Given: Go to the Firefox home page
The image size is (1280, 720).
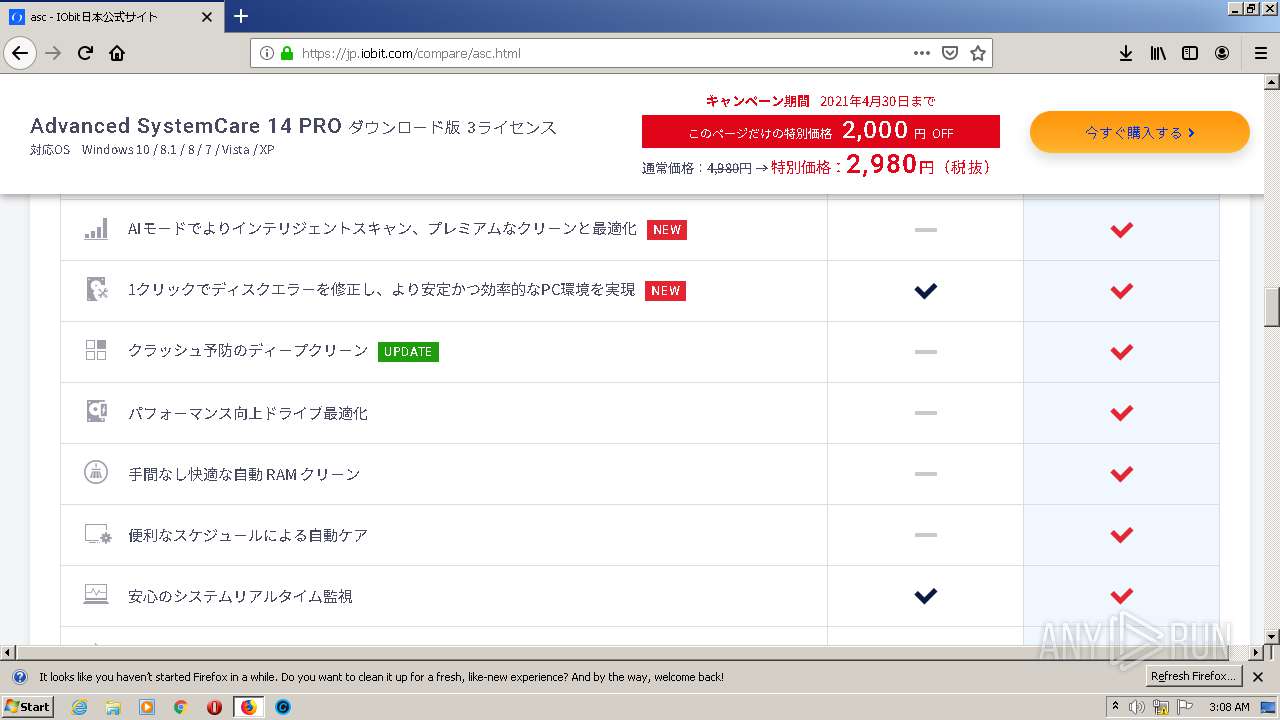Looking at the screenshot, I should 117,53.
